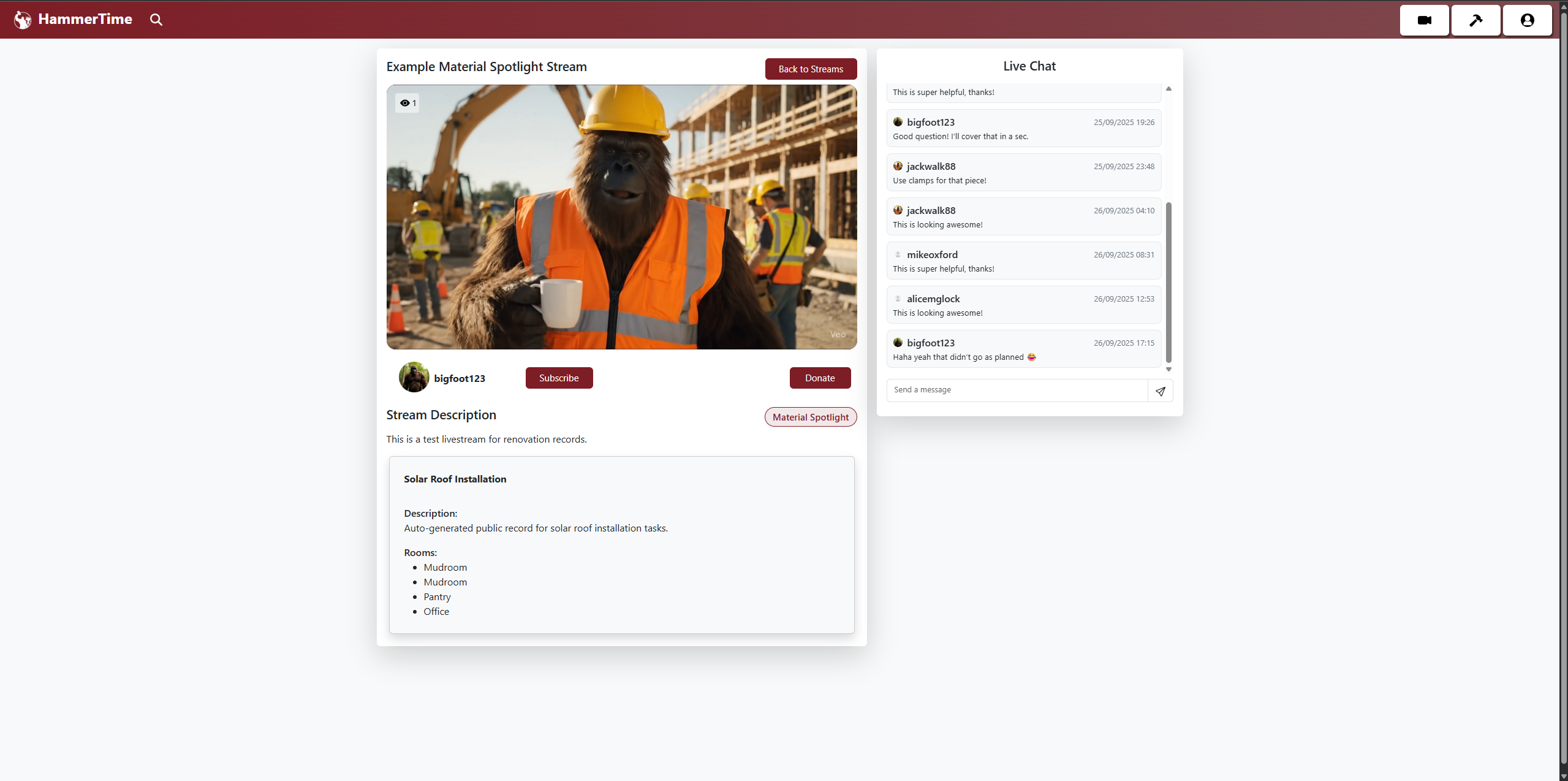This screenshot has width=1568, height=781.
Task: Open the user profile account icon
Action: [1527, 20]
